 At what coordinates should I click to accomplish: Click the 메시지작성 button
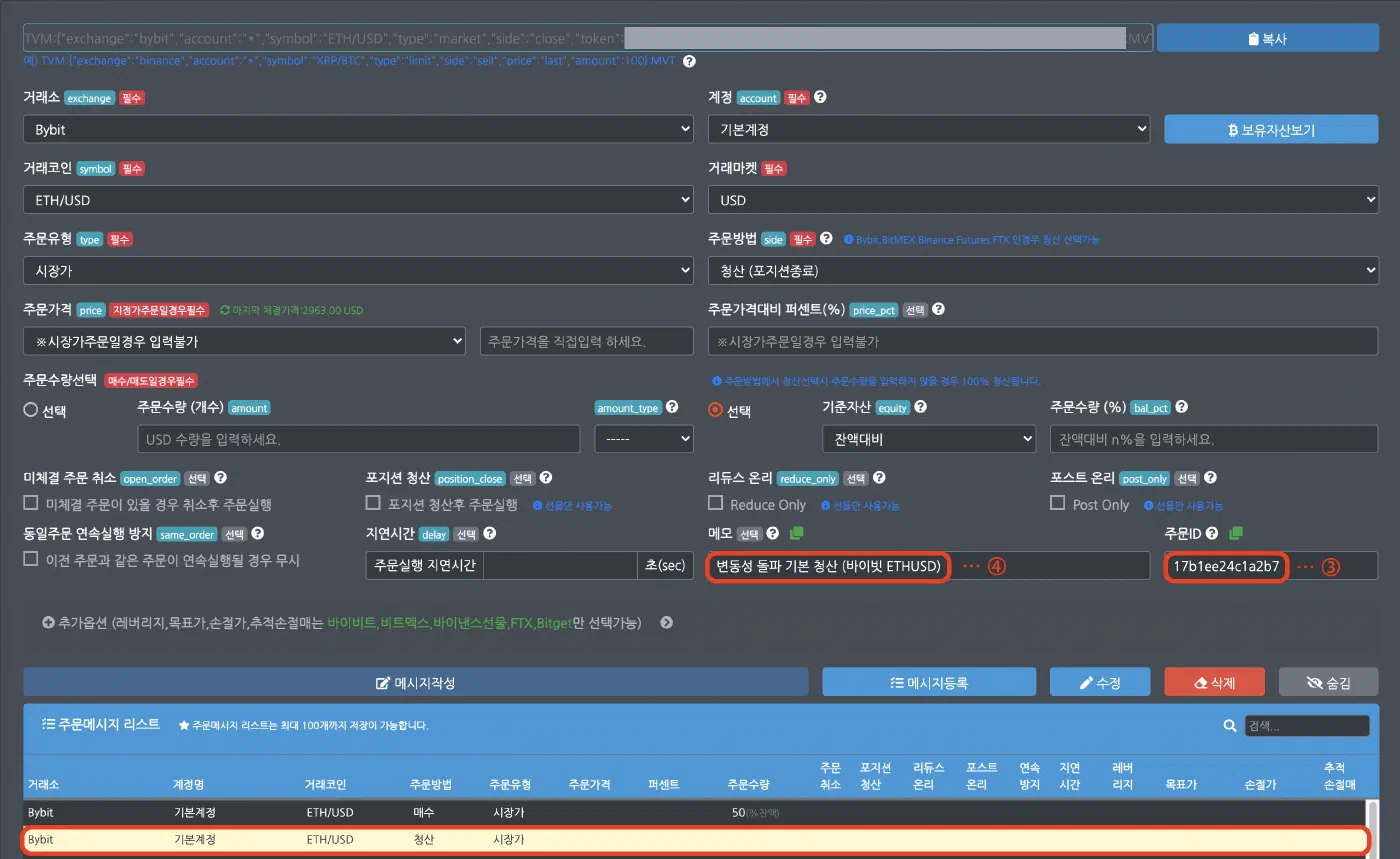click(x=415, y=682)
